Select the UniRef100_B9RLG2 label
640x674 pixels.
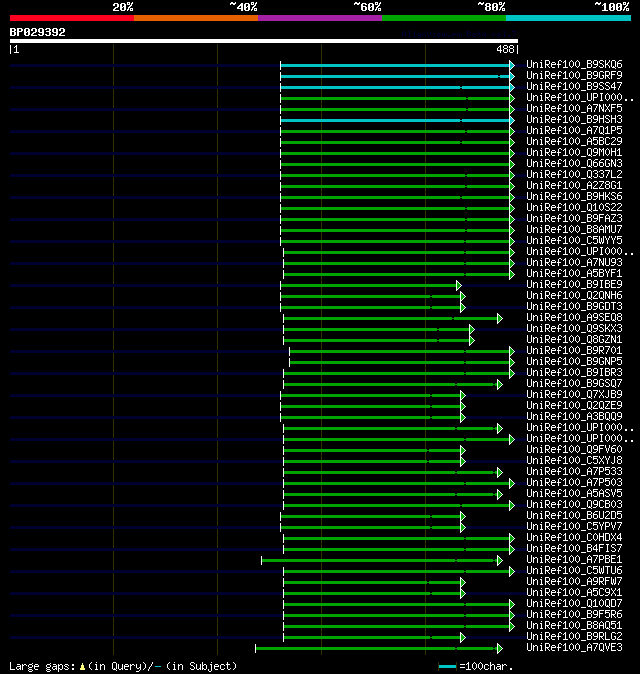coord(574,637)
